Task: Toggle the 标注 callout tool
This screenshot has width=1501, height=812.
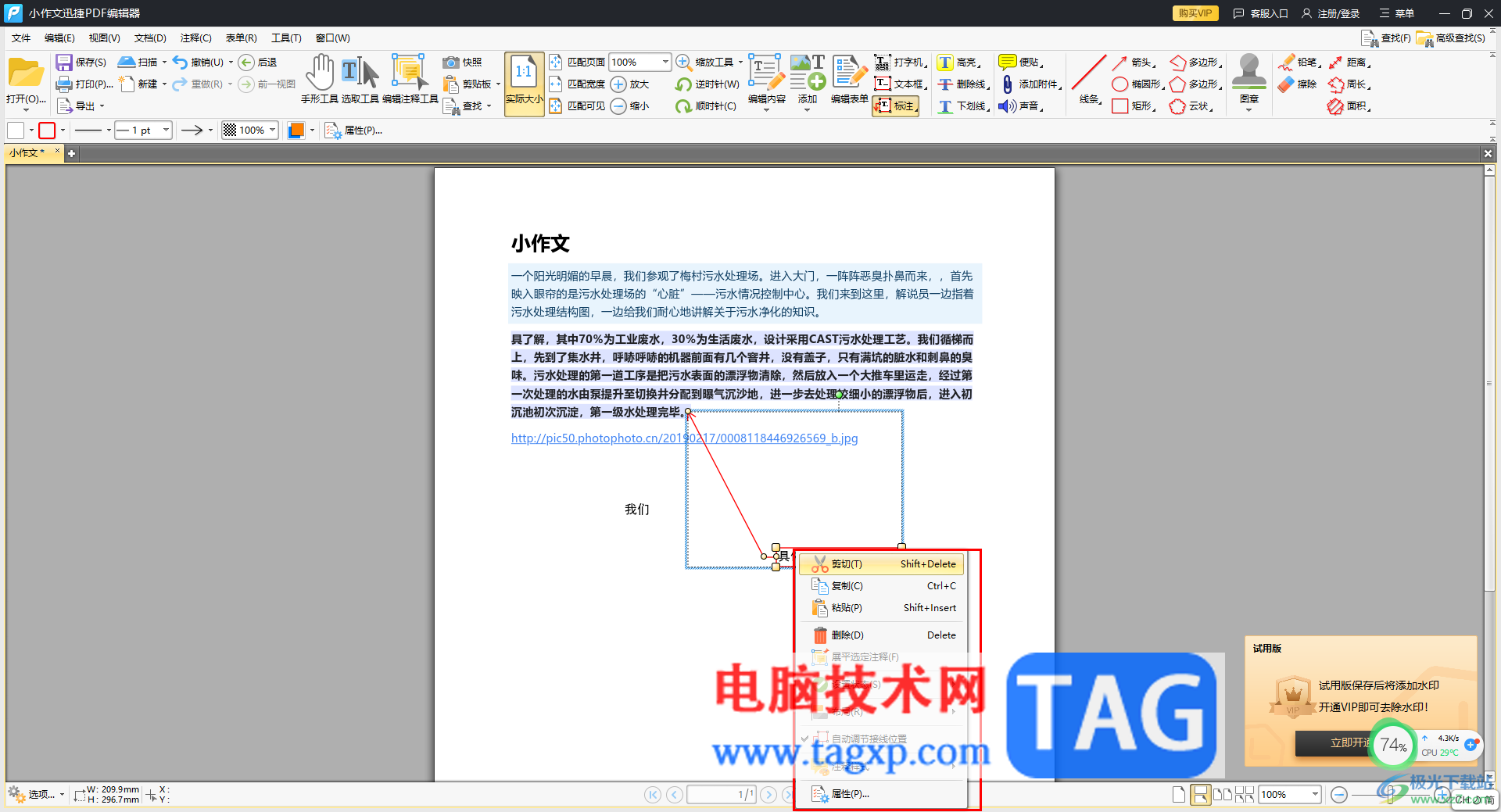Action: pos(896,106)
